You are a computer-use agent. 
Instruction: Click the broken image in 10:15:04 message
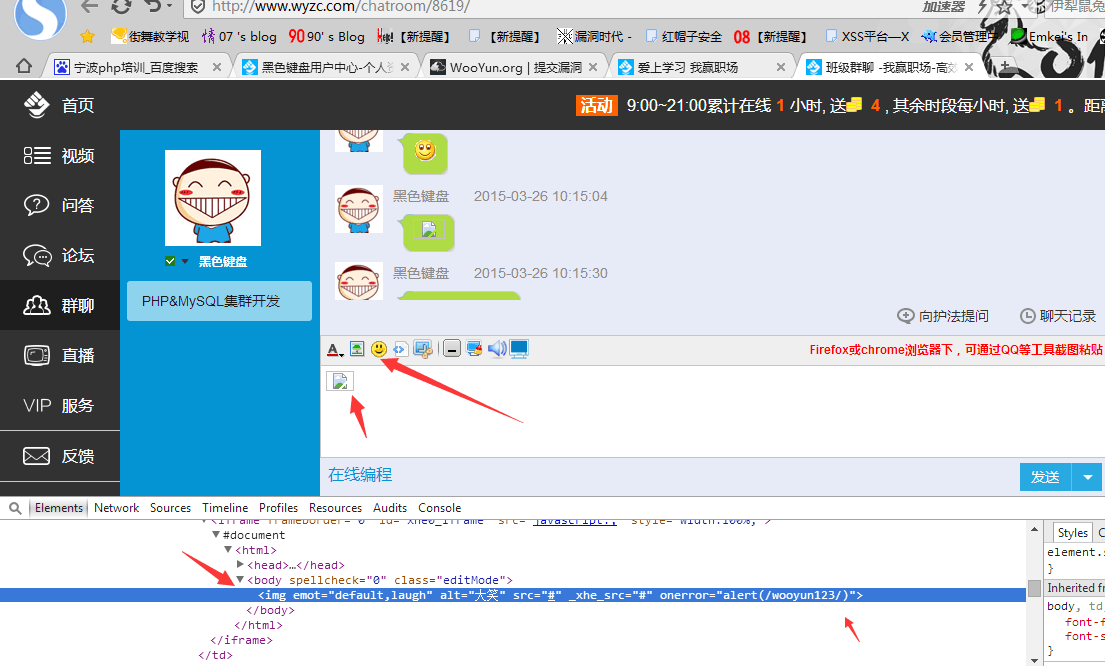[x=428, y=229]
